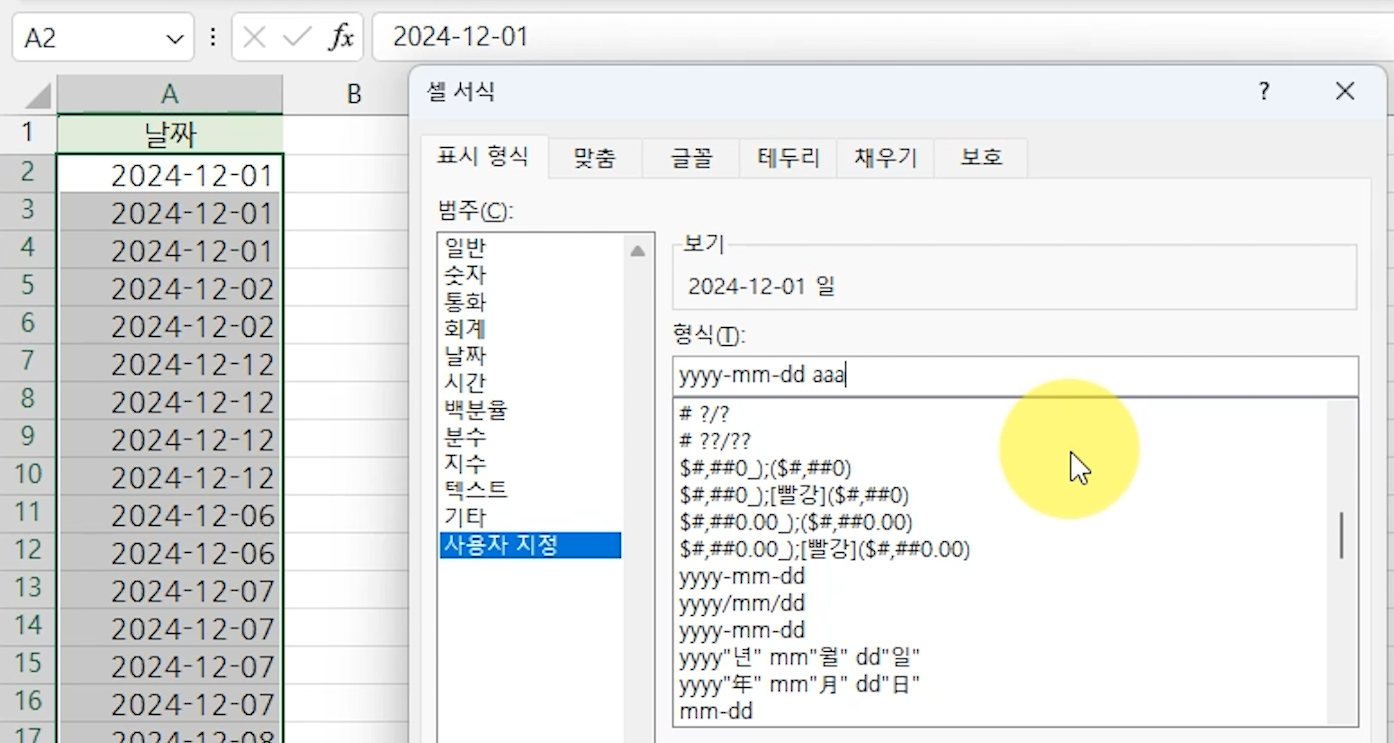Select 날짜 category in list
The image size is (1394, 743).
coord(530,355)
